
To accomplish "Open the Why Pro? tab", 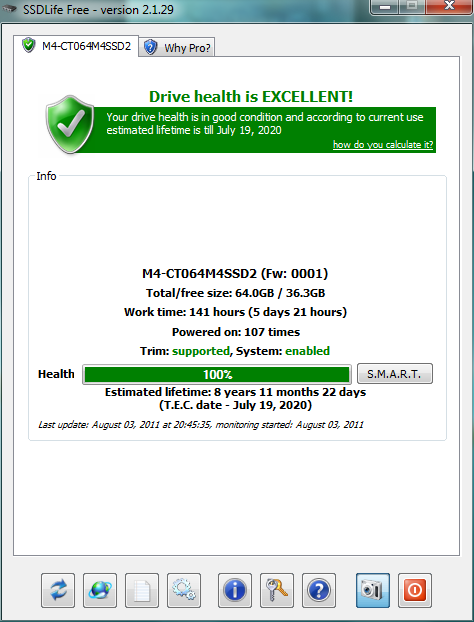I will coord(177,48).
